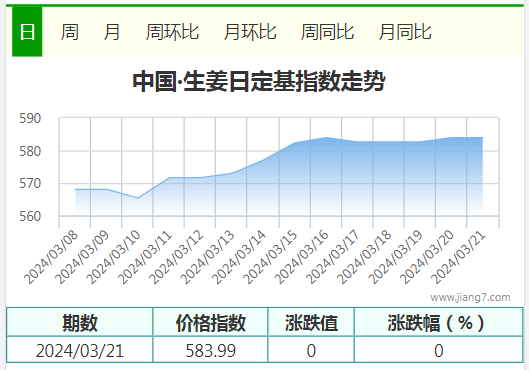The image size is (529, 370).
Task: Click the www.jiang7.com watermark link
Action: (x=470, y=297)
